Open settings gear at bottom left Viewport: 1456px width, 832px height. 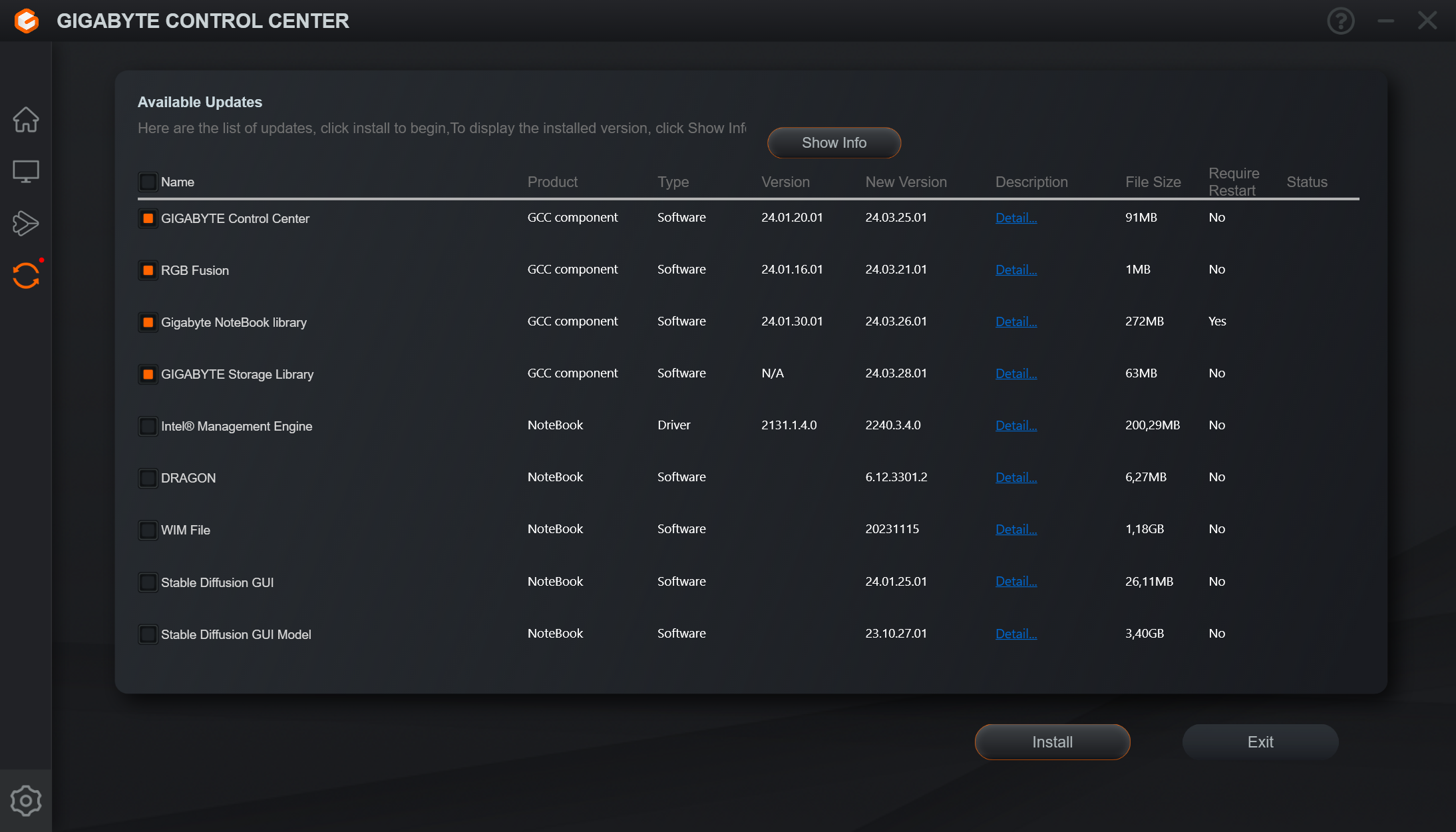coord(26,801)
